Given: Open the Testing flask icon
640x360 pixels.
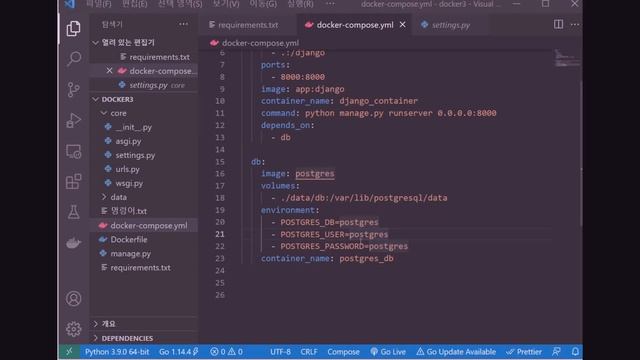Looking at the screenshot, I should 73,212.
